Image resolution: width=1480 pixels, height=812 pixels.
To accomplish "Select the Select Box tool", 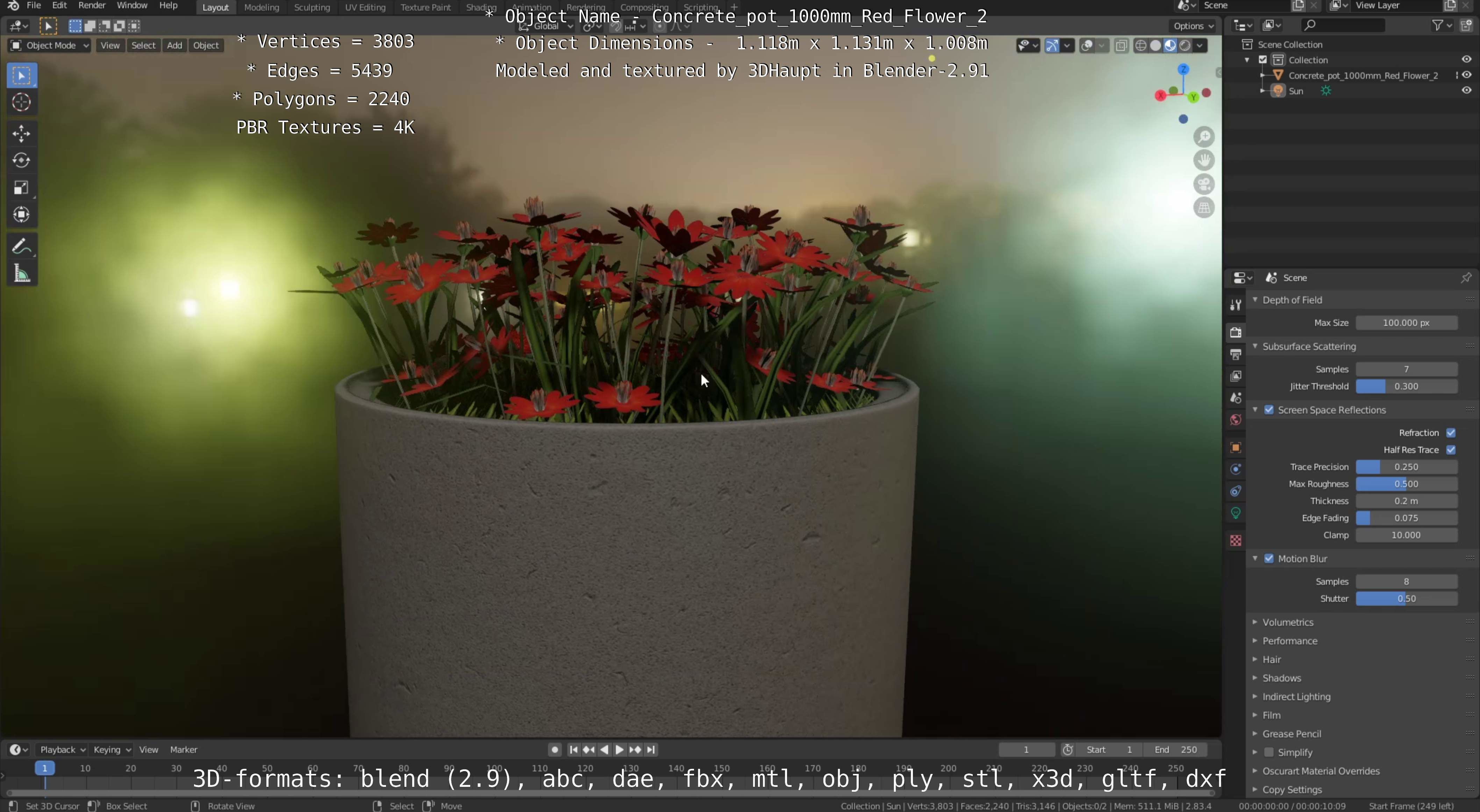I will tap(22, 76).
